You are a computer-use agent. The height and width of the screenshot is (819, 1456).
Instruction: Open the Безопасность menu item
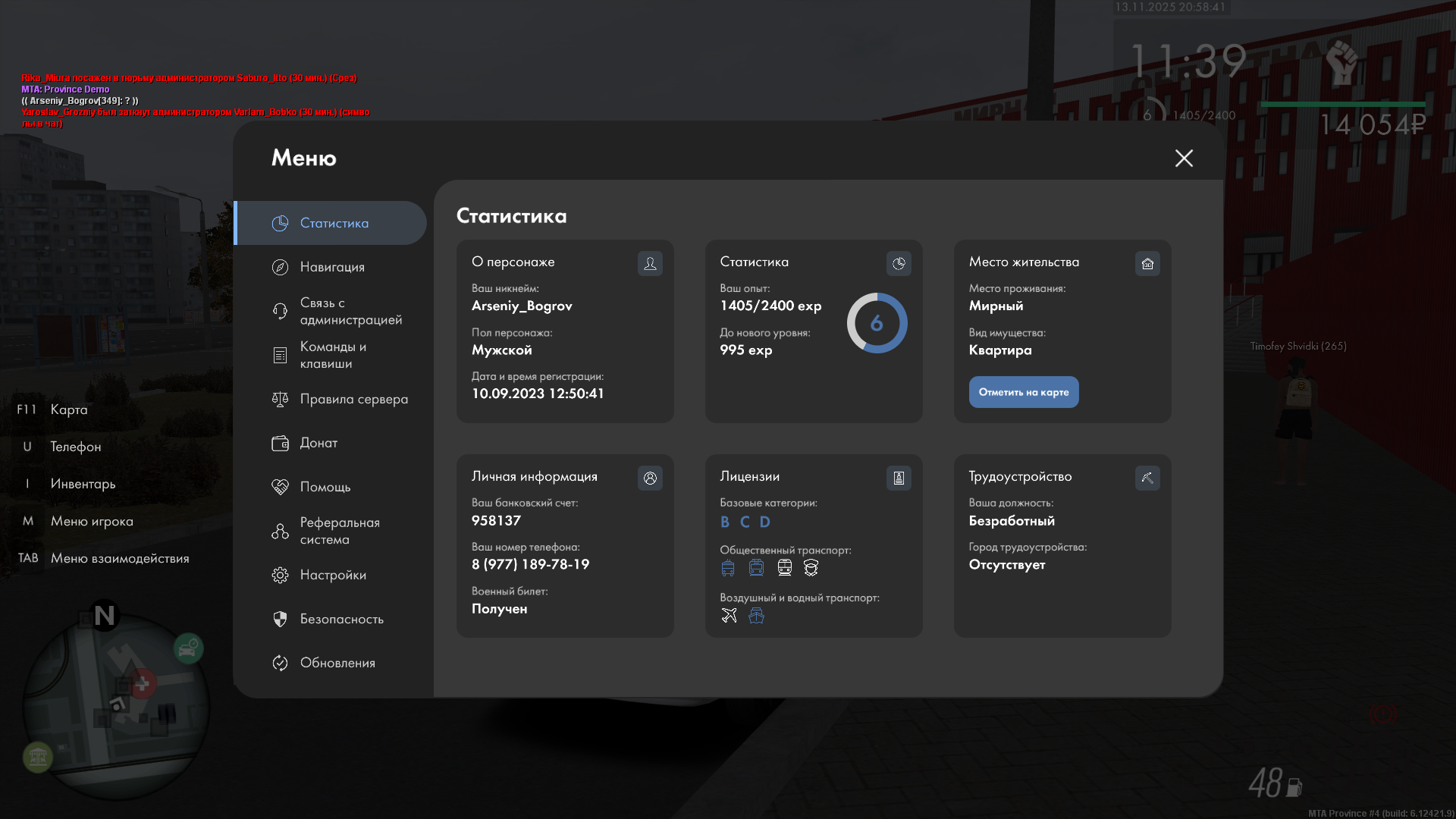coord(341,619)
